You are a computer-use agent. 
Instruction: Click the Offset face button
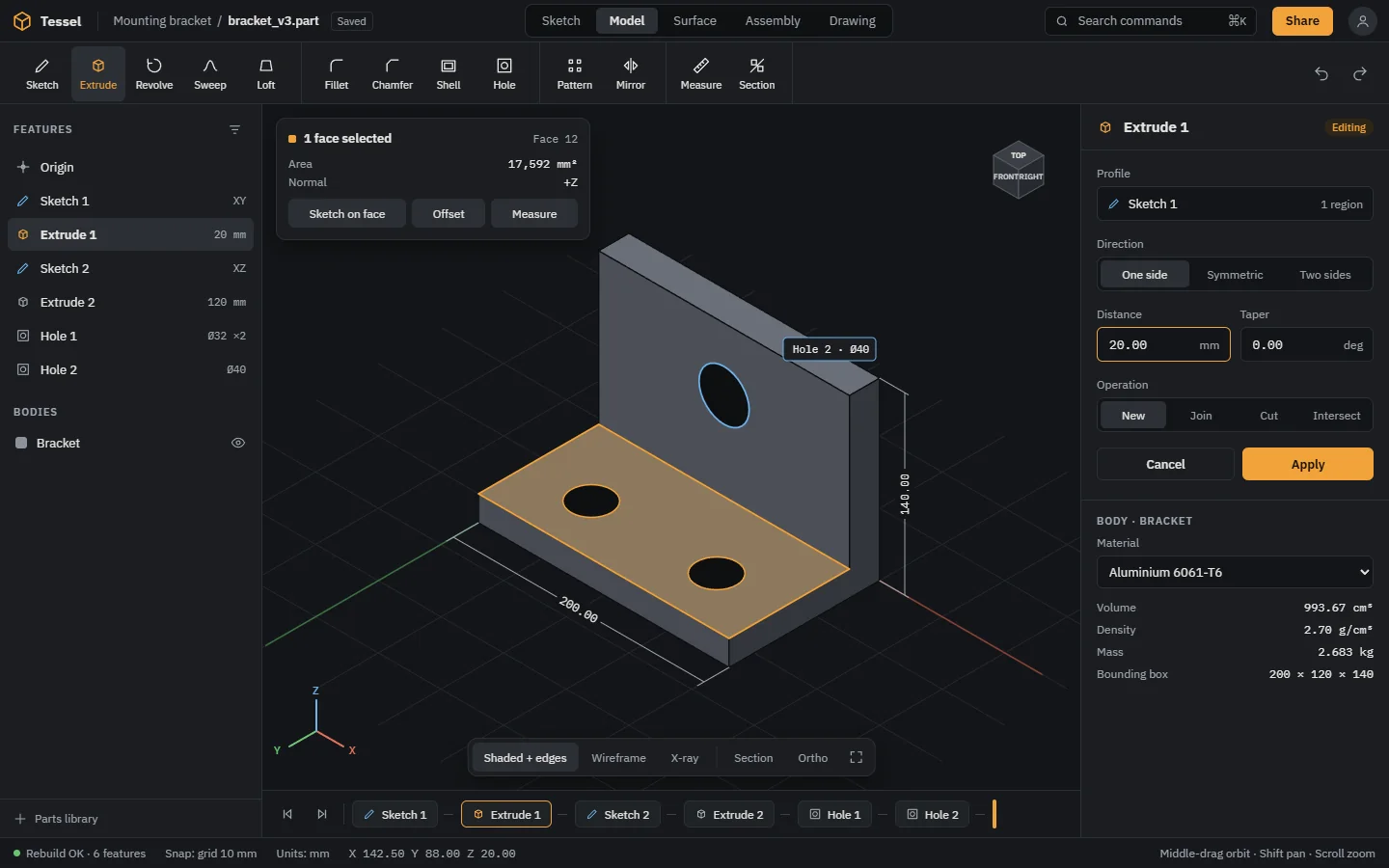449,214
